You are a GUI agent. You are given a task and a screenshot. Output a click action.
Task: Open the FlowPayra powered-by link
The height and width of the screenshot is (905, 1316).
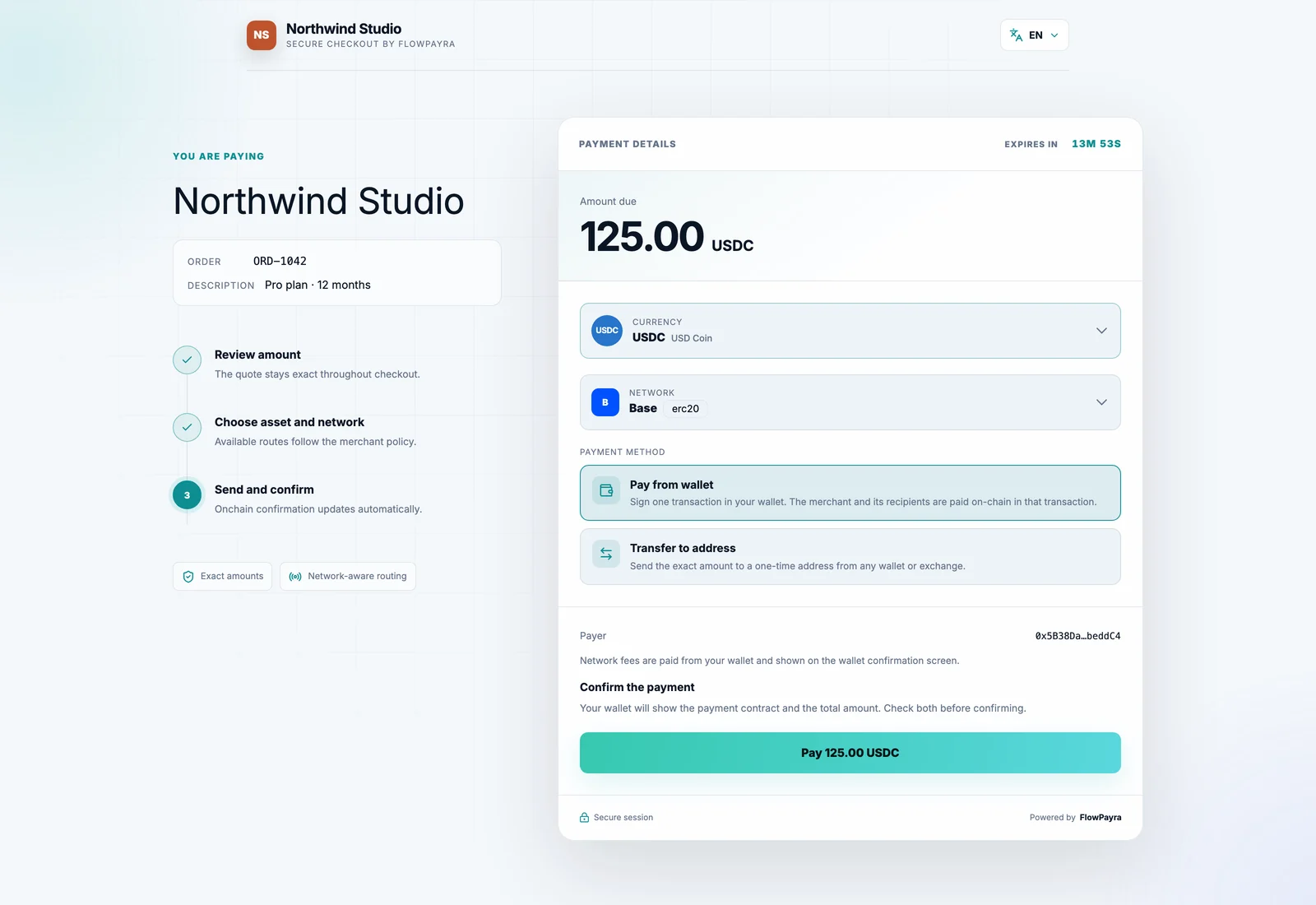pyautogui.click(x=1101, y=817)
